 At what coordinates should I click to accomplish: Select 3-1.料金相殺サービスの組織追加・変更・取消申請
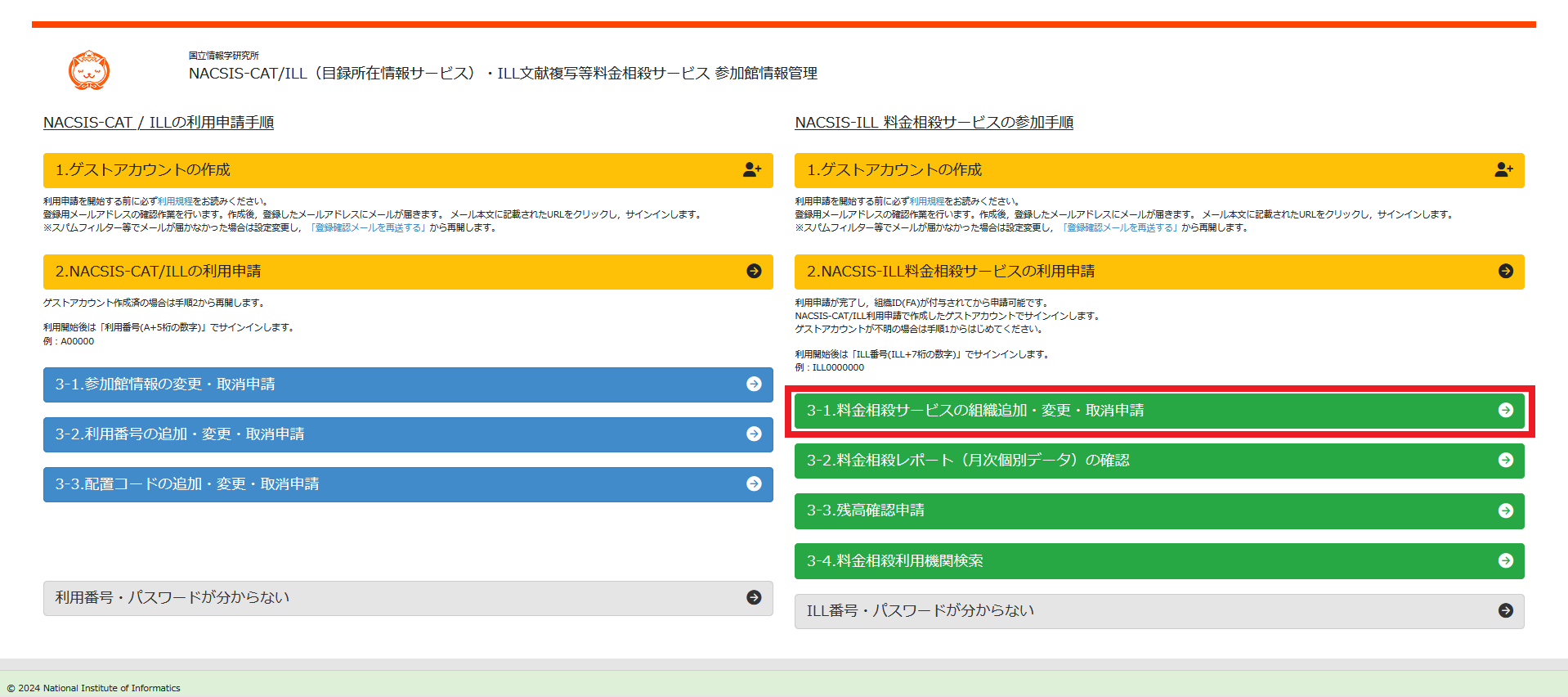pos(1159,411)
